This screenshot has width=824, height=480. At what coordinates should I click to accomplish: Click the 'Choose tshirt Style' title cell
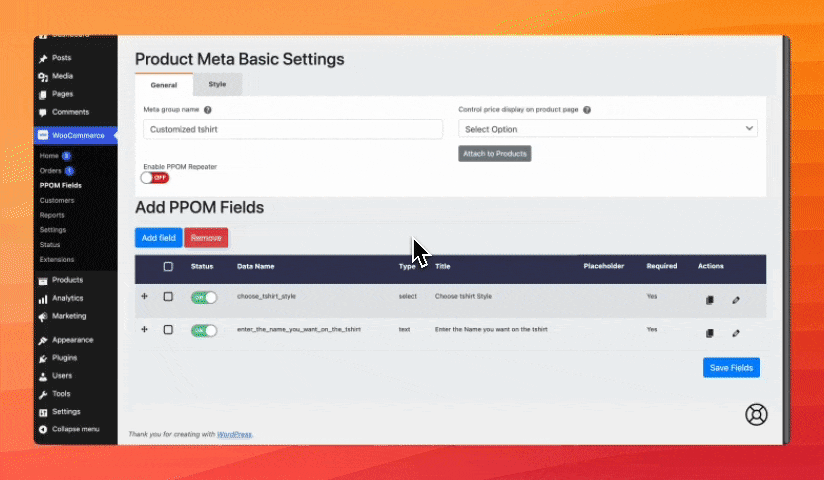[463, 297]
